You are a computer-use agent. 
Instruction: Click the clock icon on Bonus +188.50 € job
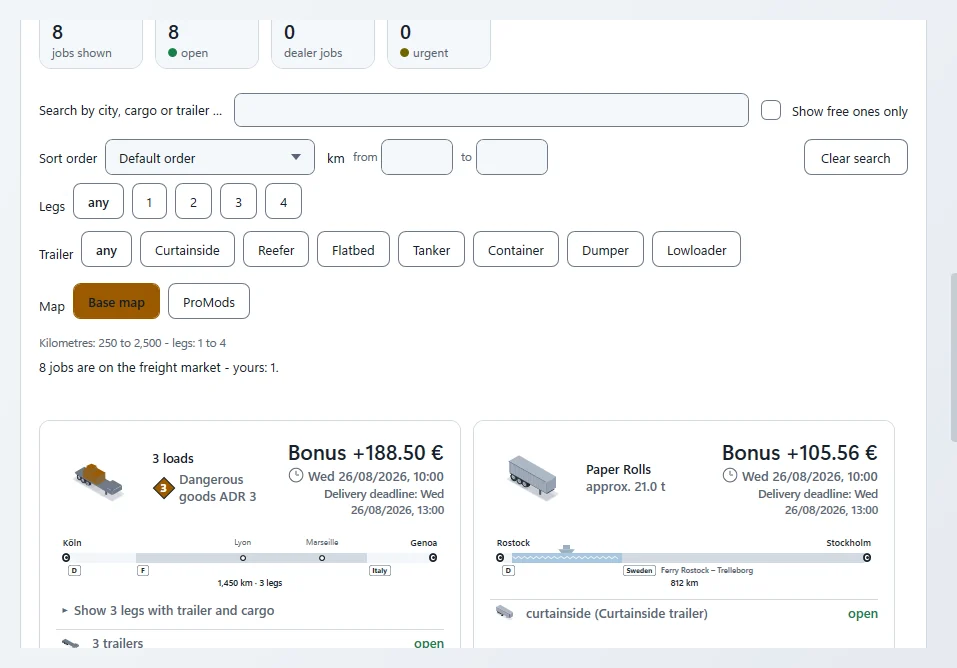[295, 475]
